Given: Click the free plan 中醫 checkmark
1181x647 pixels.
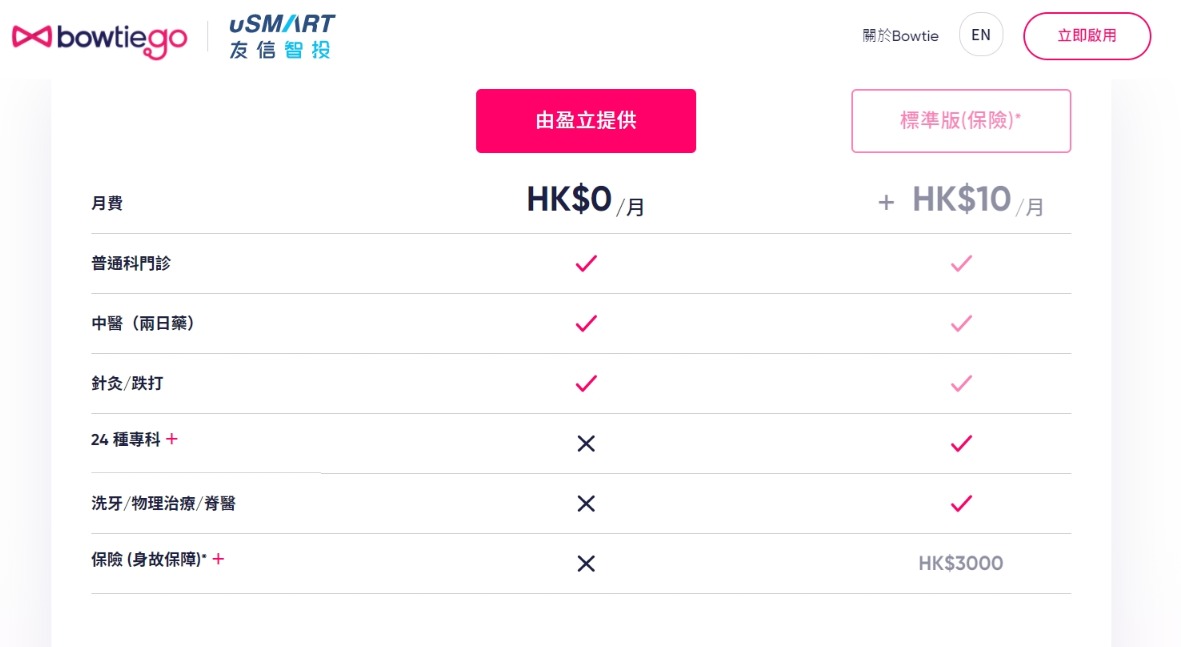Looking at the screenshot, I should pos(586,324).
